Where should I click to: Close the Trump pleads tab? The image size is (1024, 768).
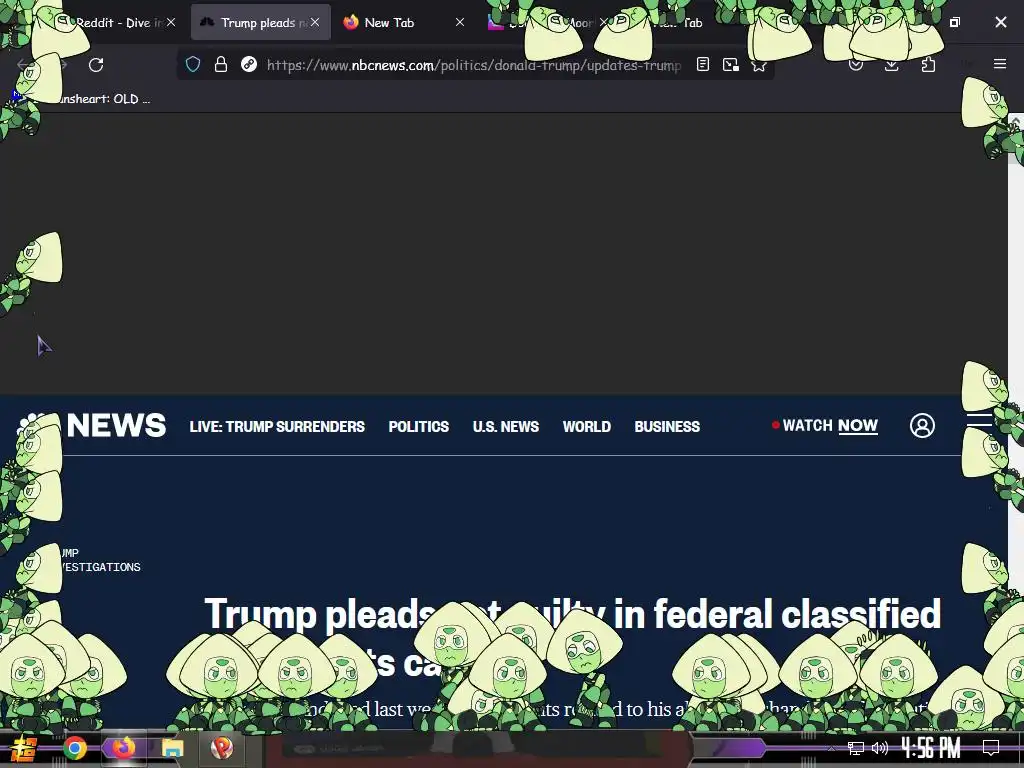(315, 22)
